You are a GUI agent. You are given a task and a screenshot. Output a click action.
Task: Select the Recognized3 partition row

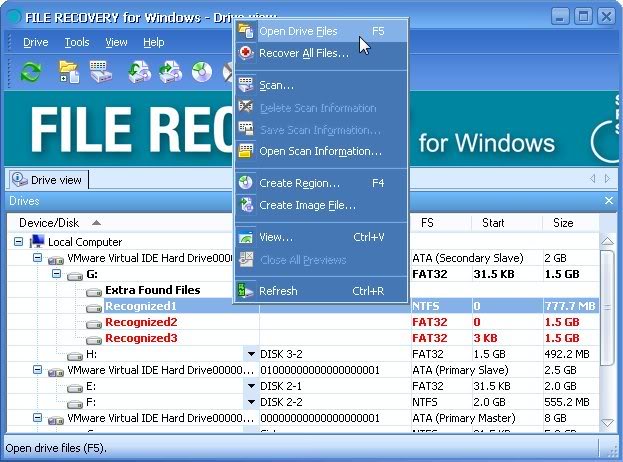(303, 338)
